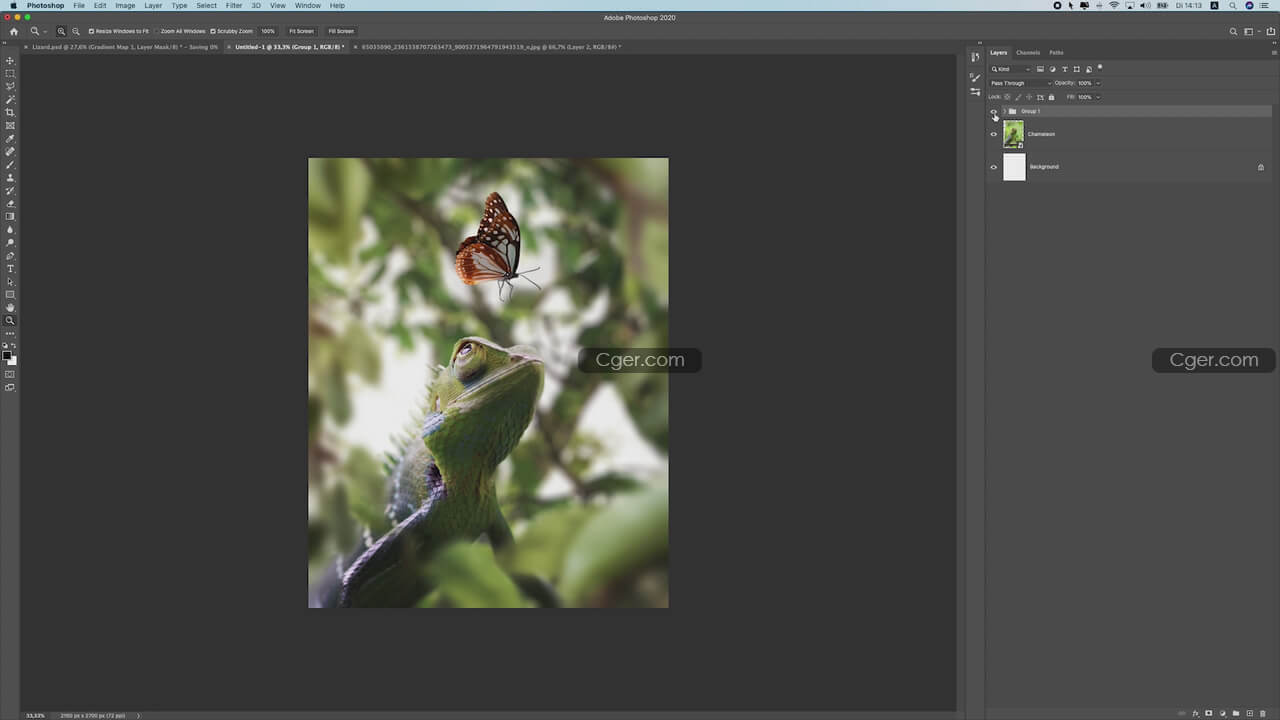Click the Fit Screen button
This screenshot has width=1280, height=720.
click(301, 31)
